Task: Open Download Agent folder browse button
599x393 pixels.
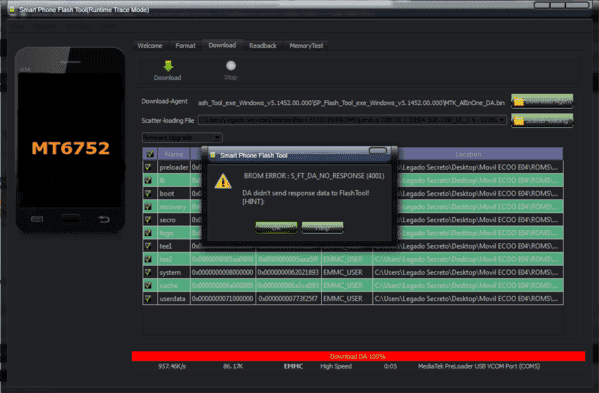Action: click(542, 102)
